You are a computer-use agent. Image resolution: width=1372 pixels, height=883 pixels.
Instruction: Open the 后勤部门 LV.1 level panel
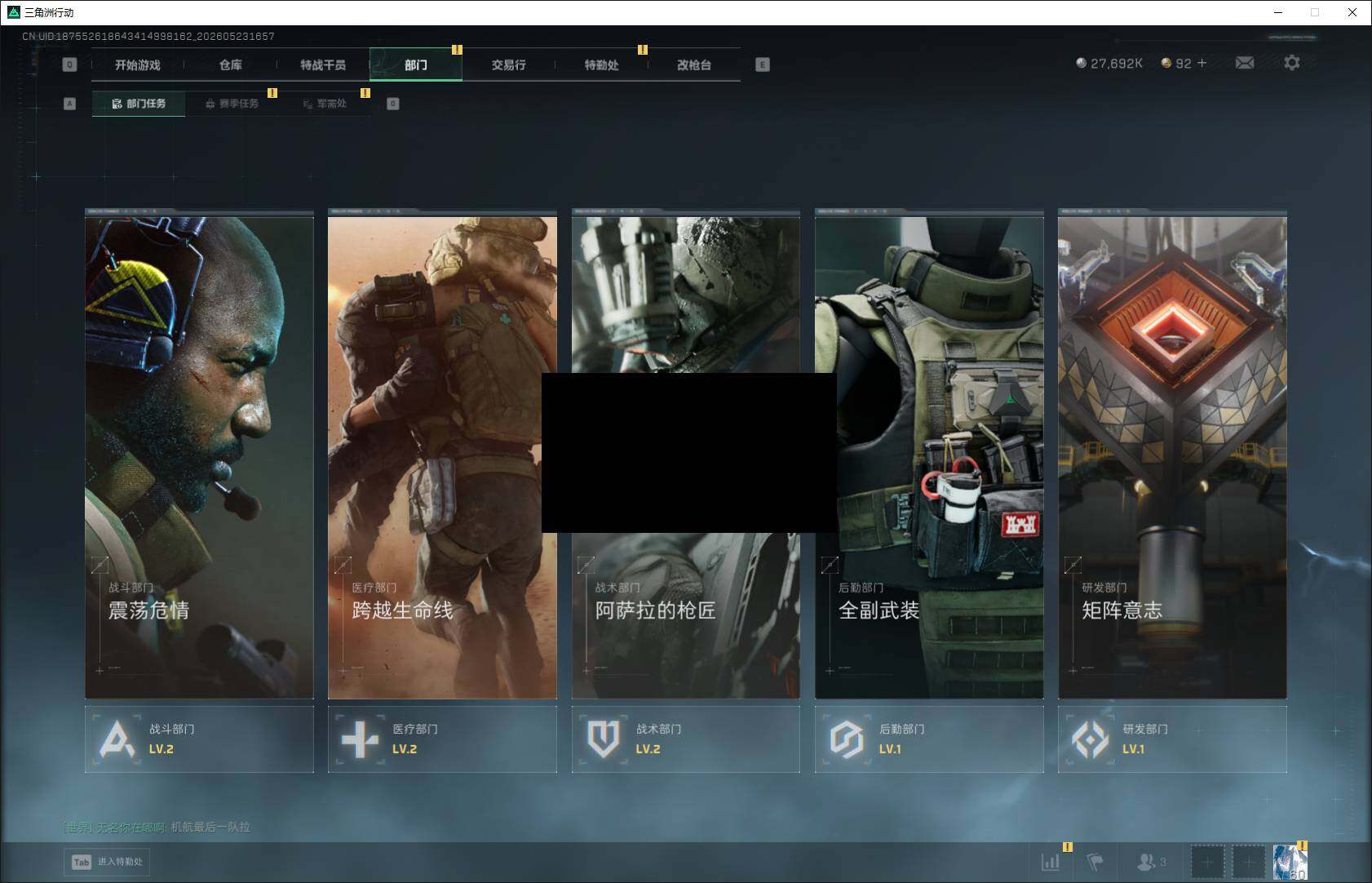929,739
